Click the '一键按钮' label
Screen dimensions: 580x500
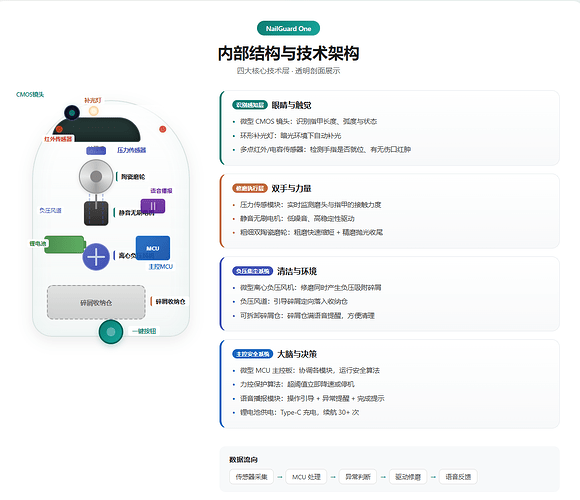[144, 331]
